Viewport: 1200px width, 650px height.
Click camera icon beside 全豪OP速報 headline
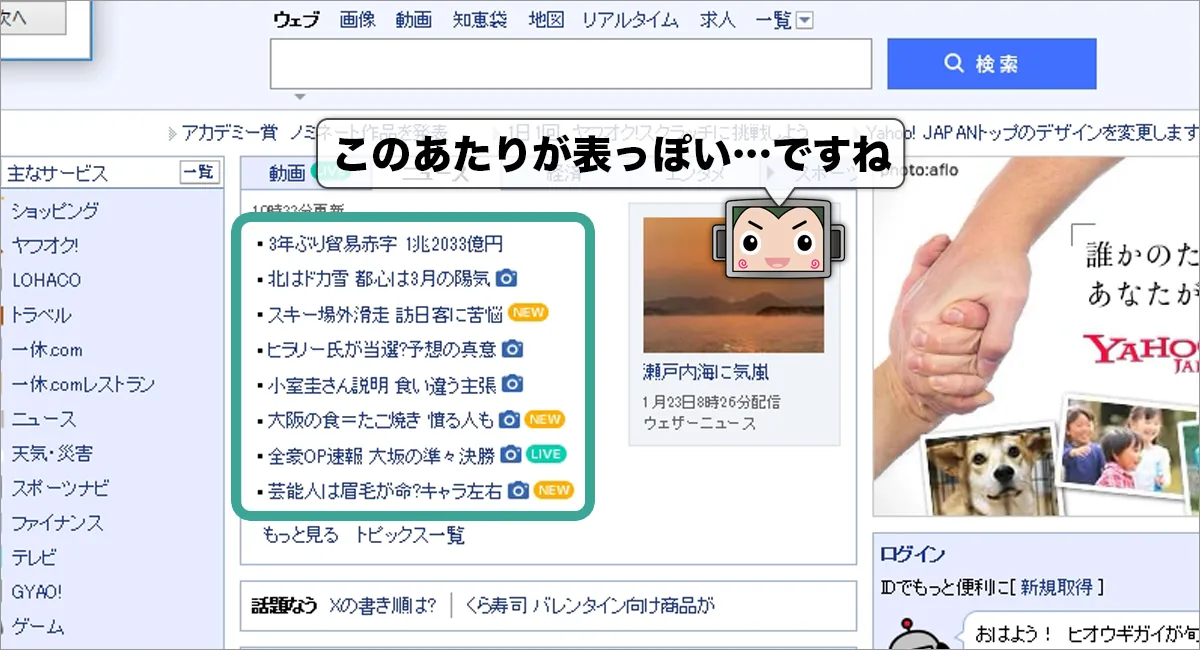pos(511,455)
